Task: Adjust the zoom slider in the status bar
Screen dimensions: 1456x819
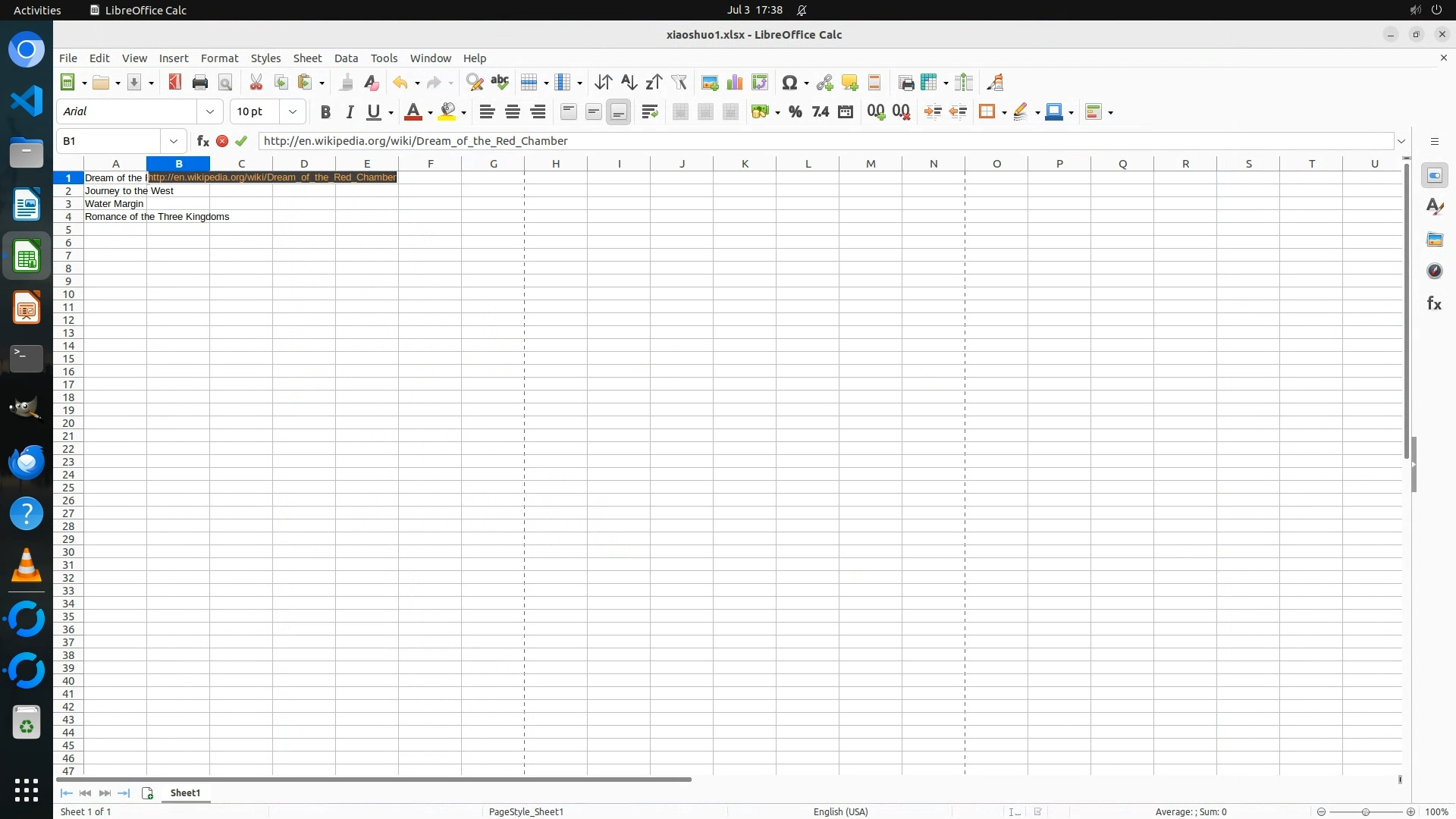Action: 1365,812
